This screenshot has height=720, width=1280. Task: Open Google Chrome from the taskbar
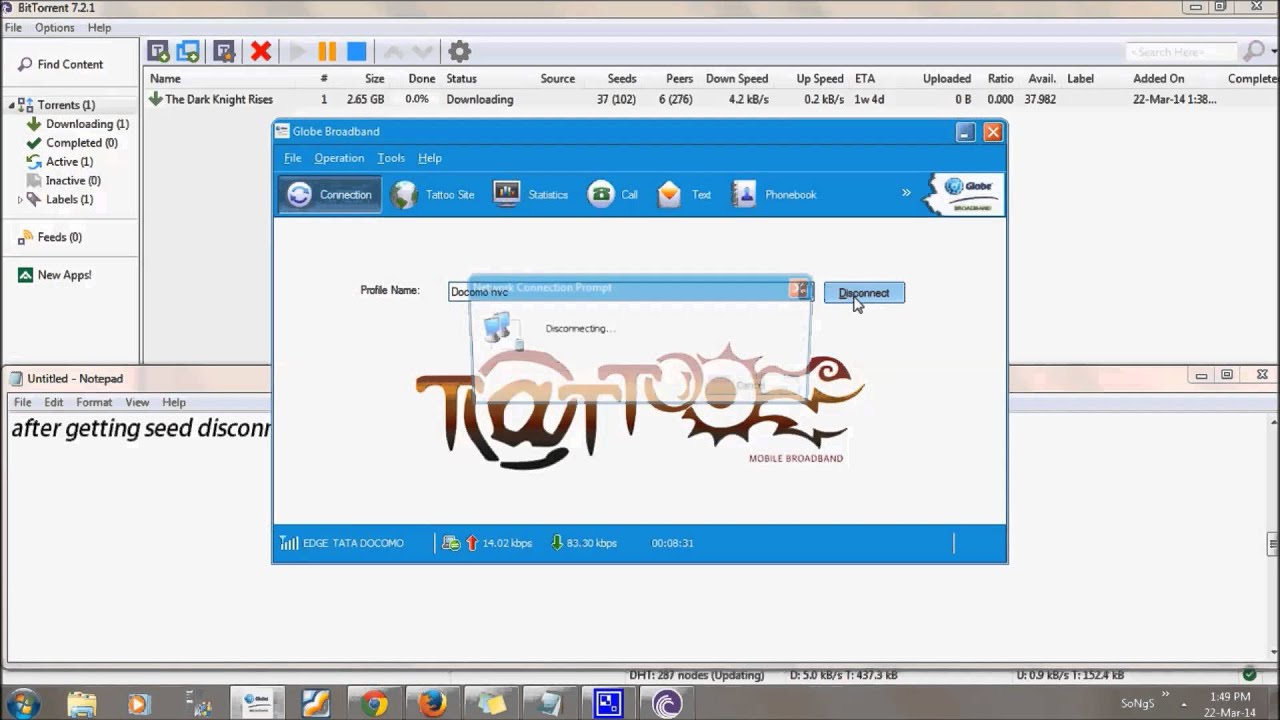pyautogui.click(x=374, y=704)
